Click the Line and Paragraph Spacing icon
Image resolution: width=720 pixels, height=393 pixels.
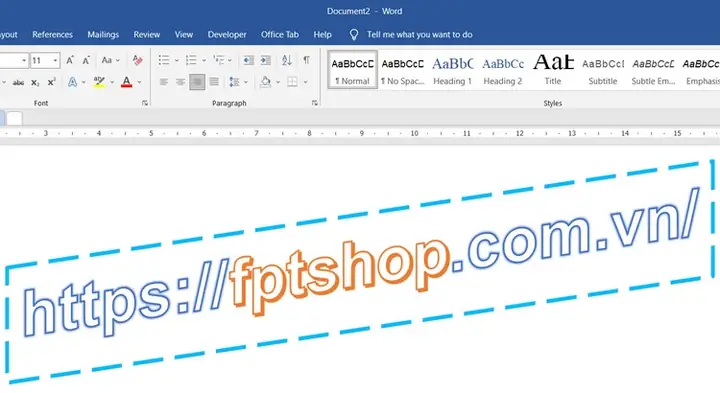[x=234, y=82]
